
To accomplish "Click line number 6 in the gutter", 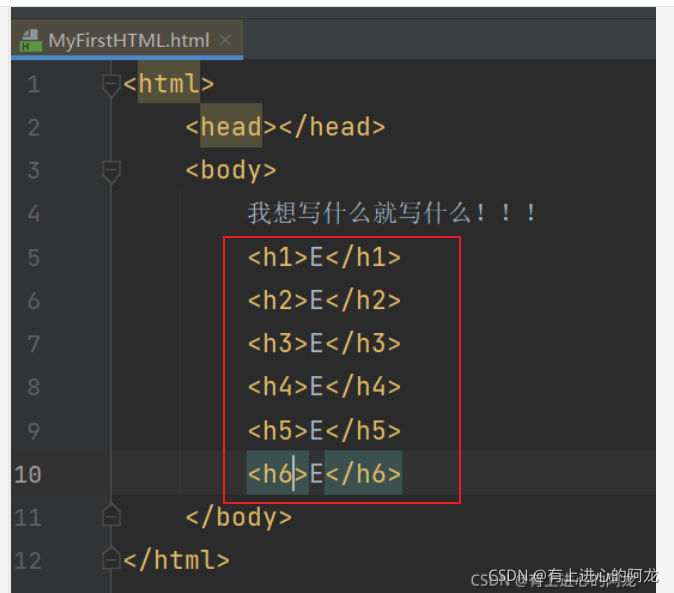I will click(34, 301).
